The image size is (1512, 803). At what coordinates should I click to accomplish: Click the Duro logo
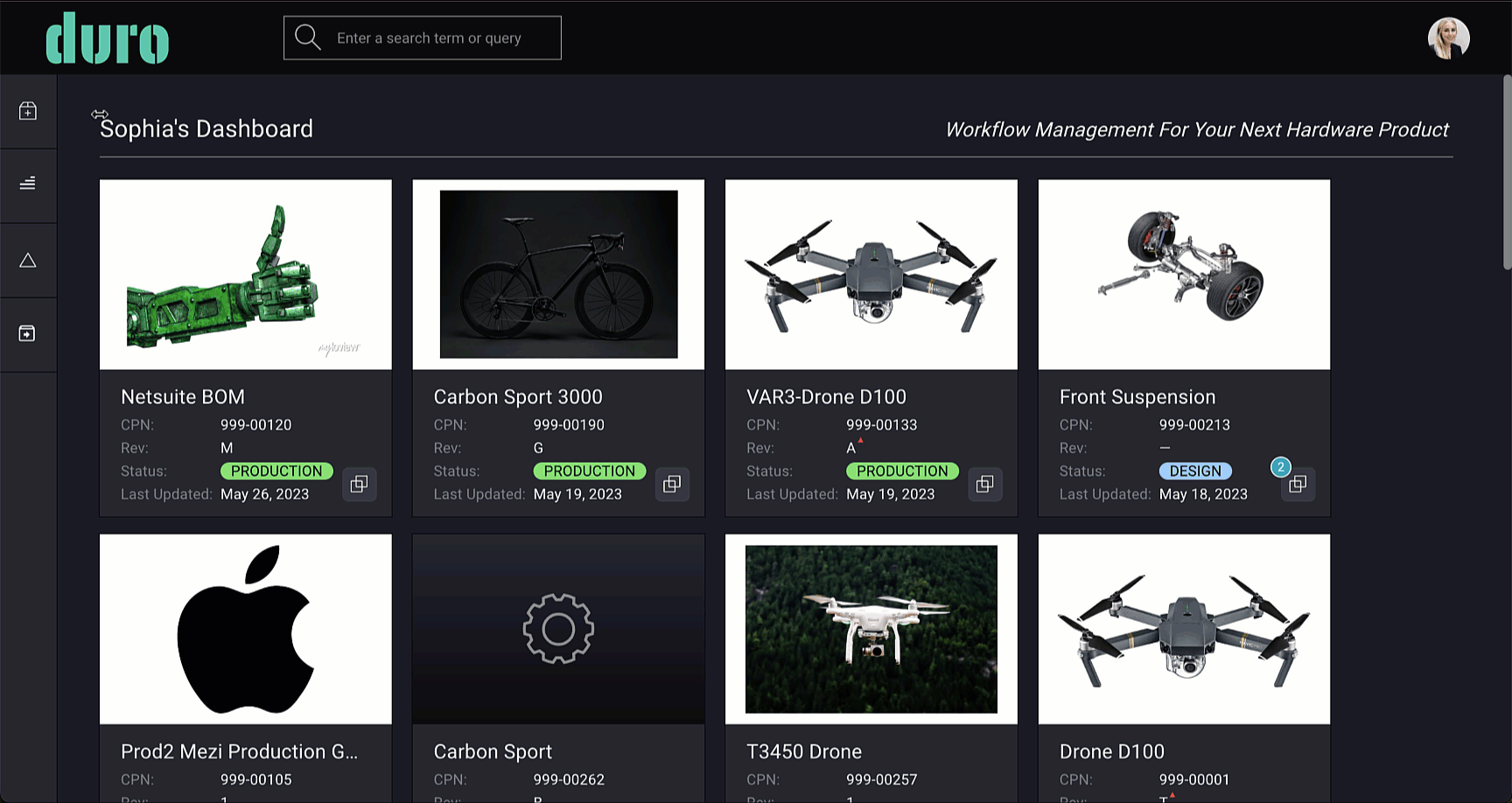coord(107,38)
